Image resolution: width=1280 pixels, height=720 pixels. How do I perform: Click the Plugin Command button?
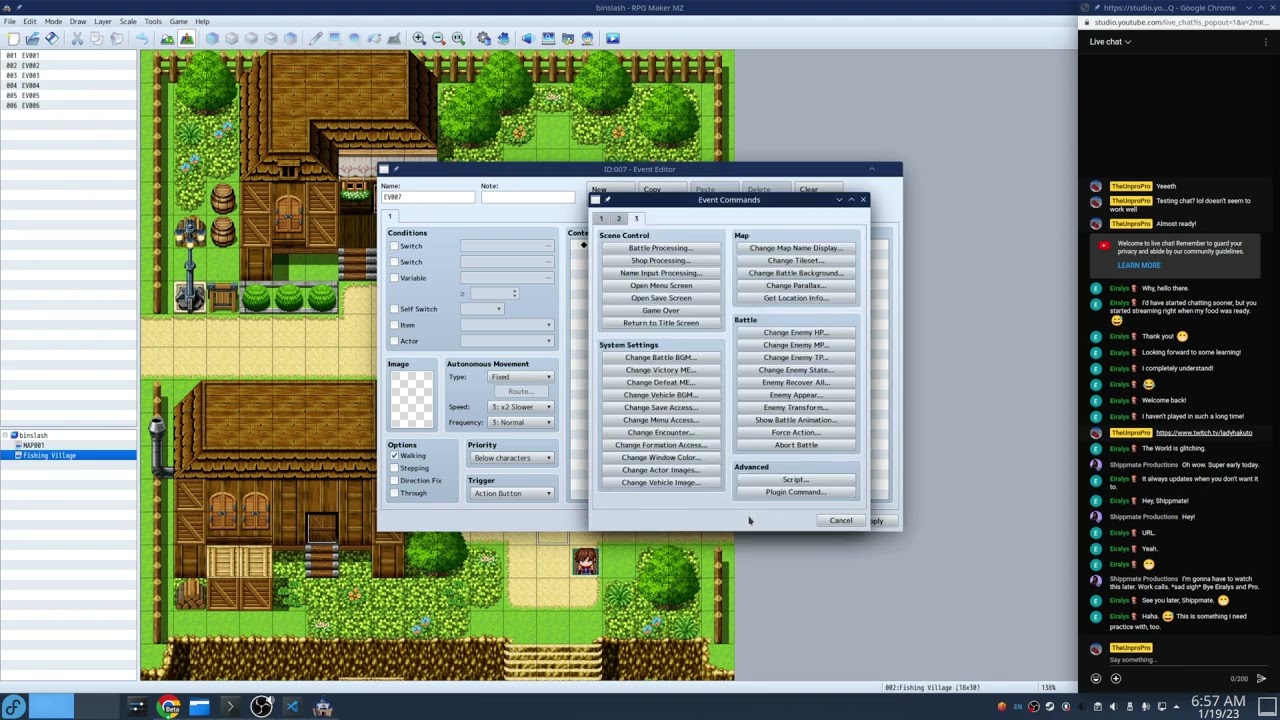click(x=796, y=492)
